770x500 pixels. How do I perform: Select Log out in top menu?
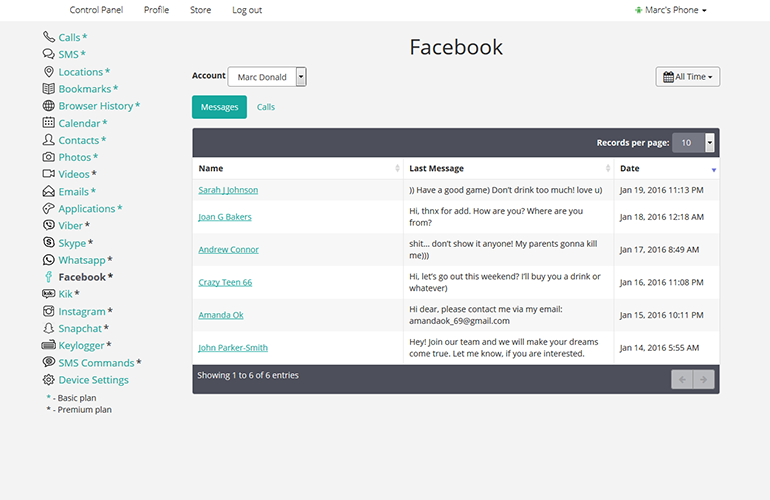pos(247,10)
